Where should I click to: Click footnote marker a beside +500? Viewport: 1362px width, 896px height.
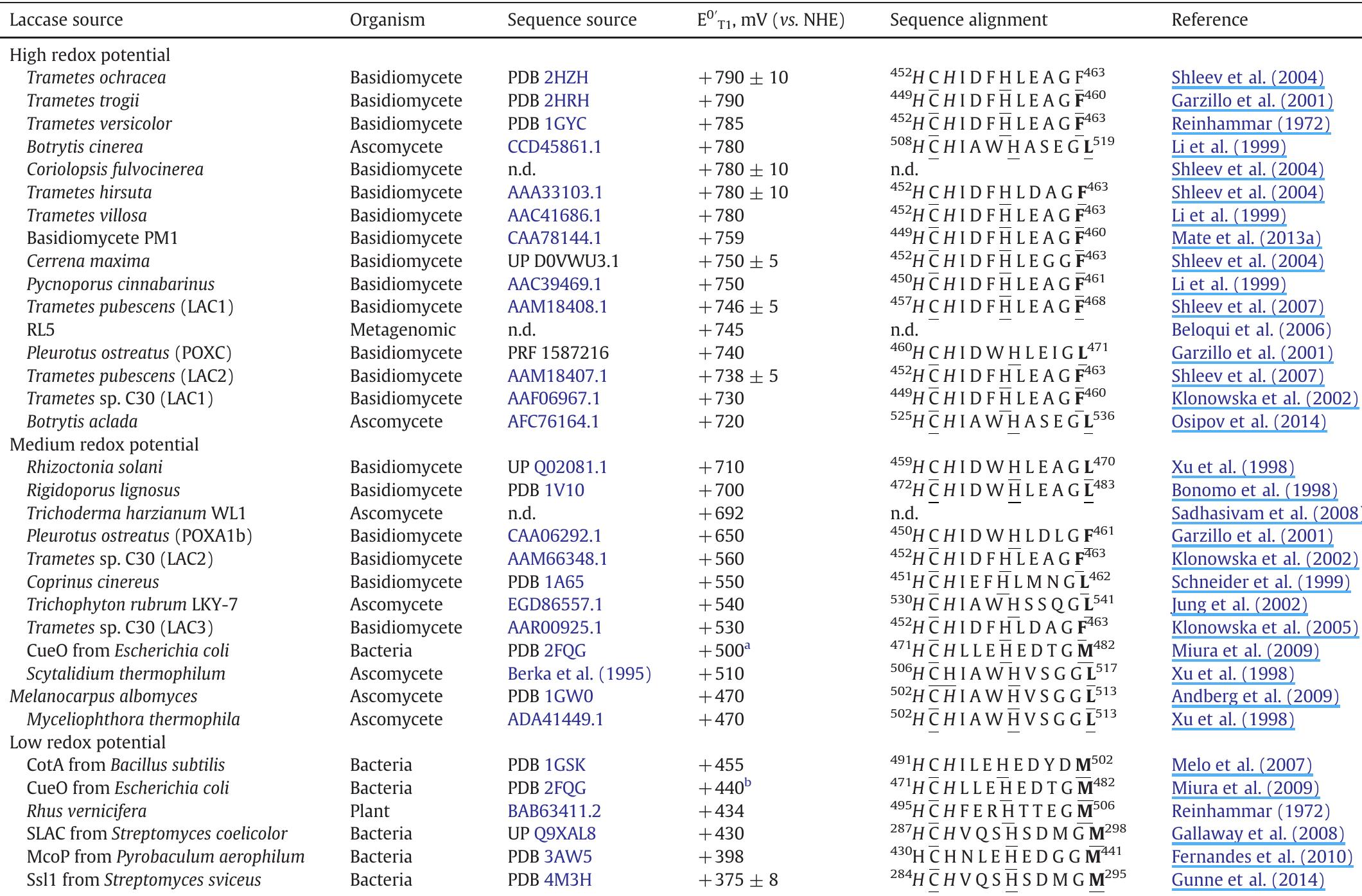tap(747, 647)
